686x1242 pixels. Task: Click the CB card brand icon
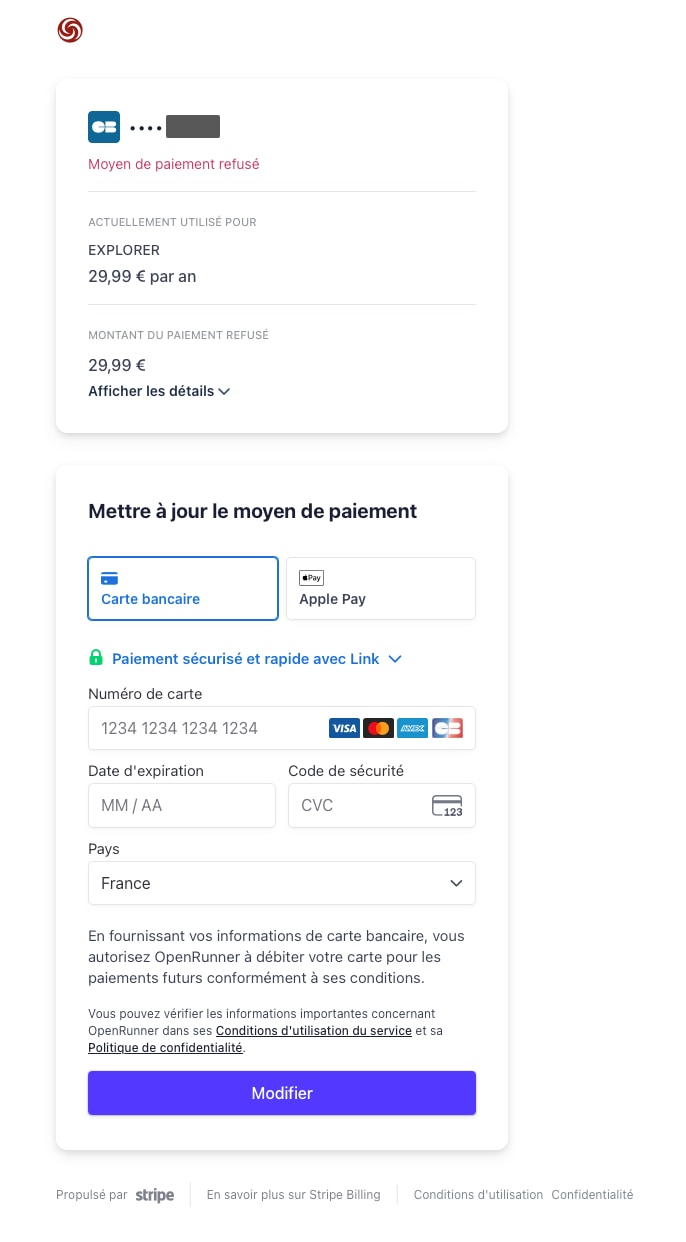[x=104, y=127]
